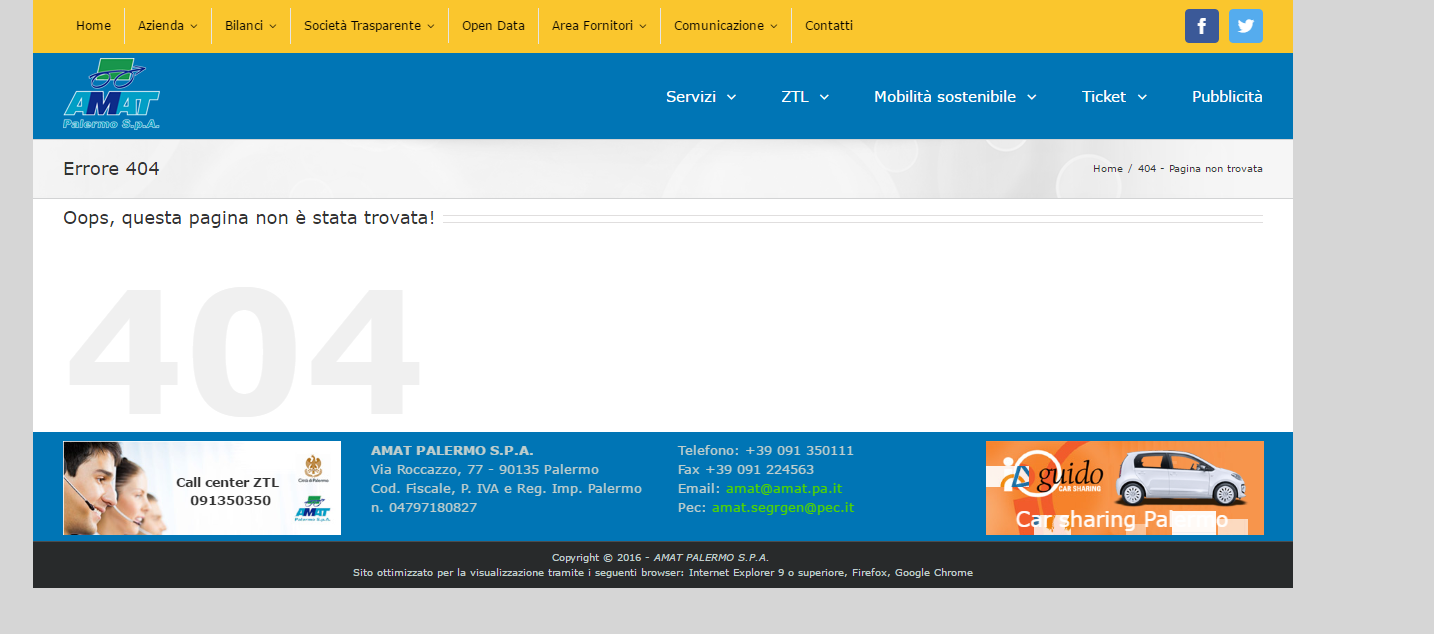The width and height of the screenshot is (1434, 634).
Task: Click the AMAT Palermo S.p.A. logo
Action: click(111, 95)
